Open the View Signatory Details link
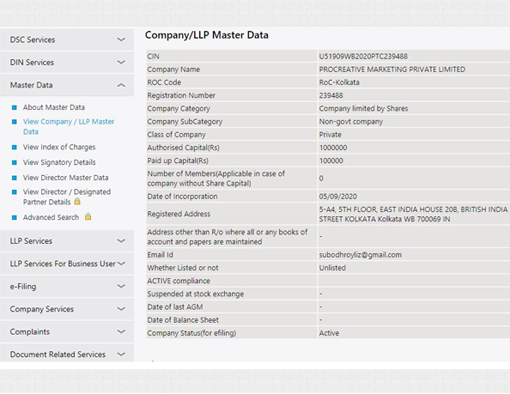 59,162
